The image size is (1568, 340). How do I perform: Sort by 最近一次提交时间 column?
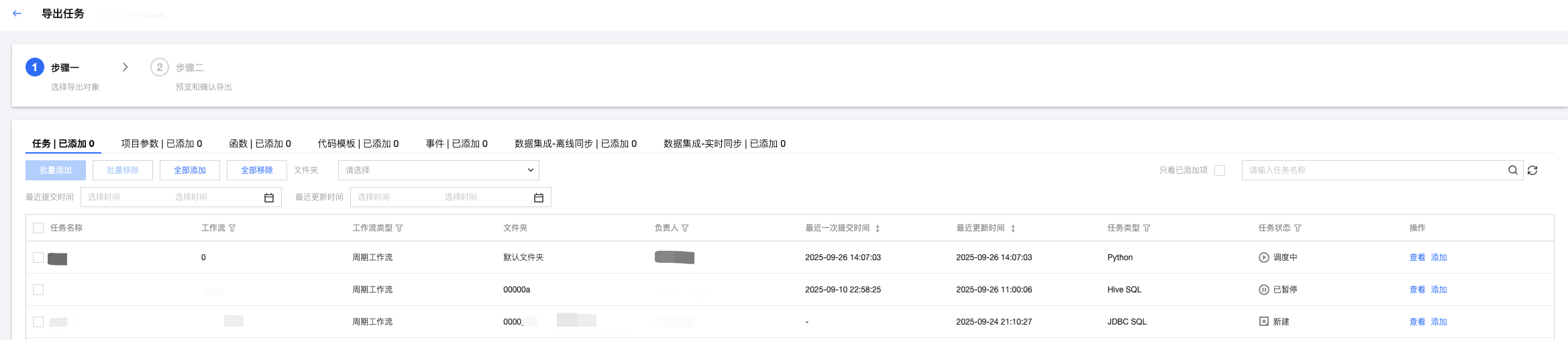click(x=878, y=229)
